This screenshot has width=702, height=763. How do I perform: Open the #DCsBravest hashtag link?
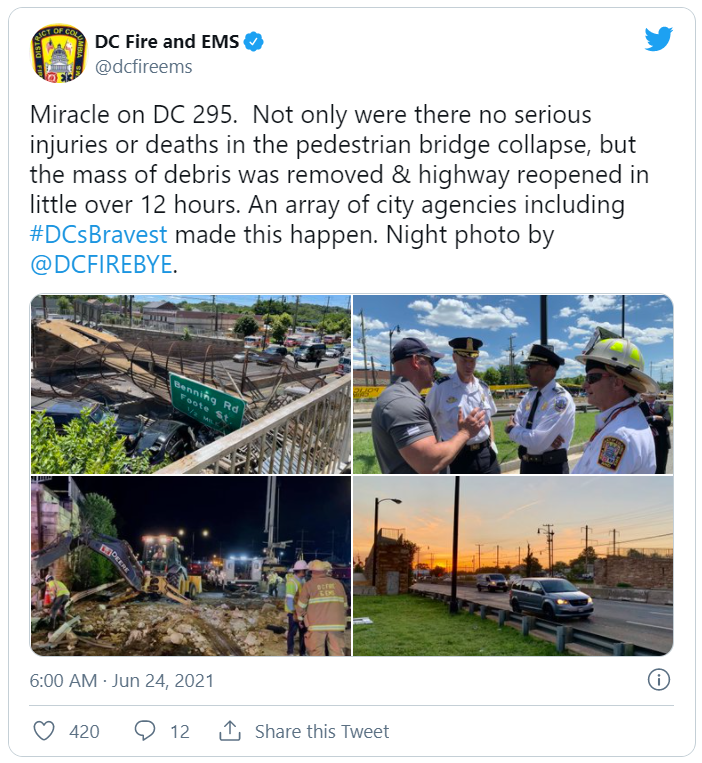pyautogui.click(x=99, y=235)
